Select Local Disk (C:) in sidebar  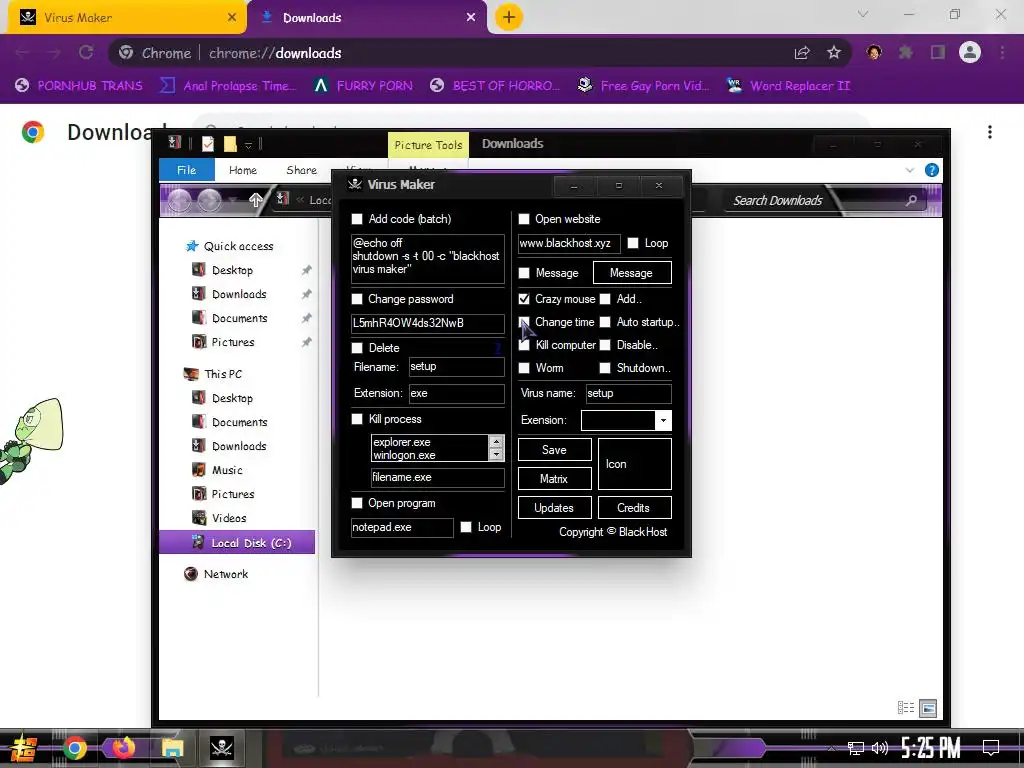tap(237, 543)
